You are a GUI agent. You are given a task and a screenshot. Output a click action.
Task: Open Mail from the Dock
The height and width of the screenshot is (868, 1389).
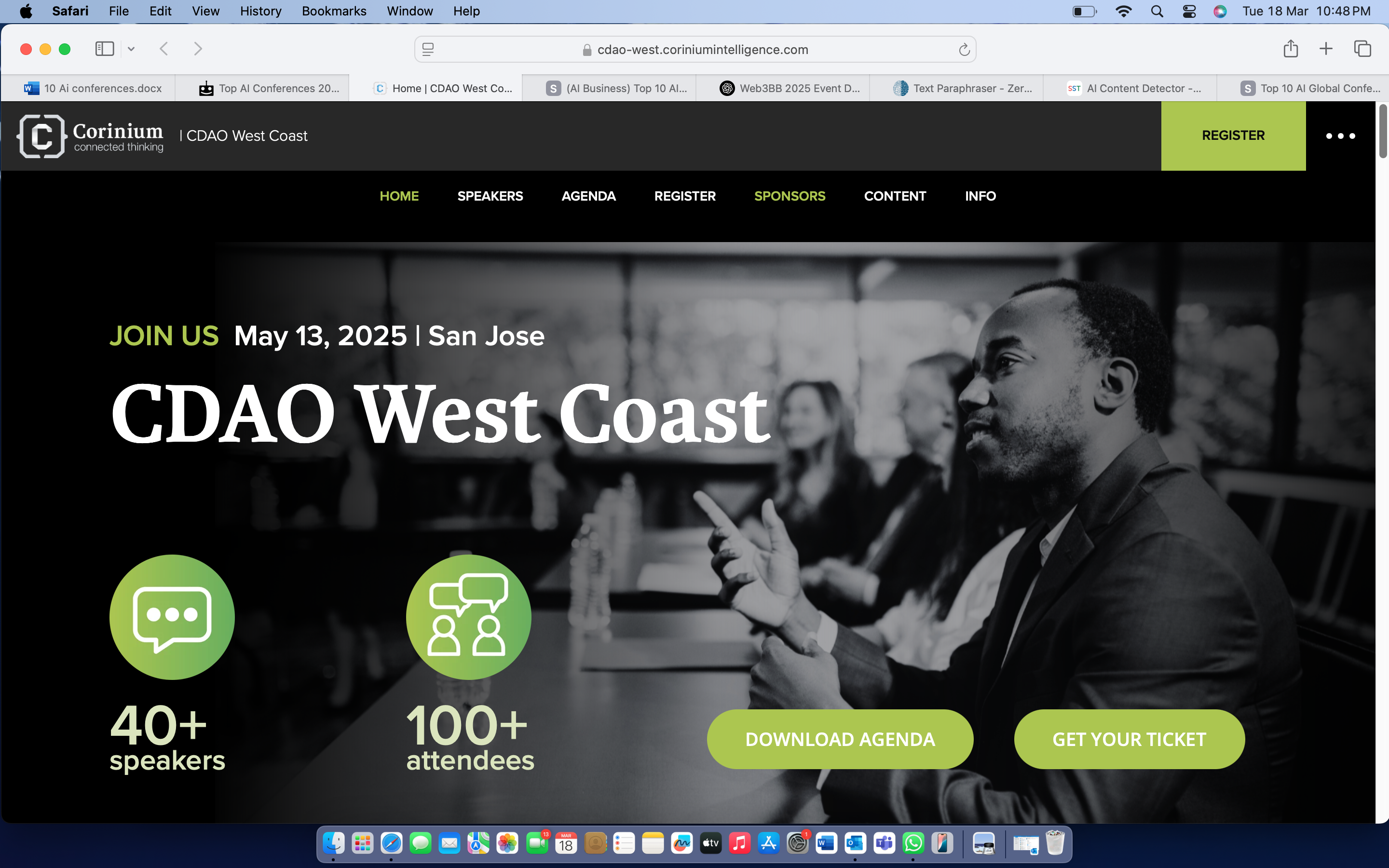(x=449, y=843)
